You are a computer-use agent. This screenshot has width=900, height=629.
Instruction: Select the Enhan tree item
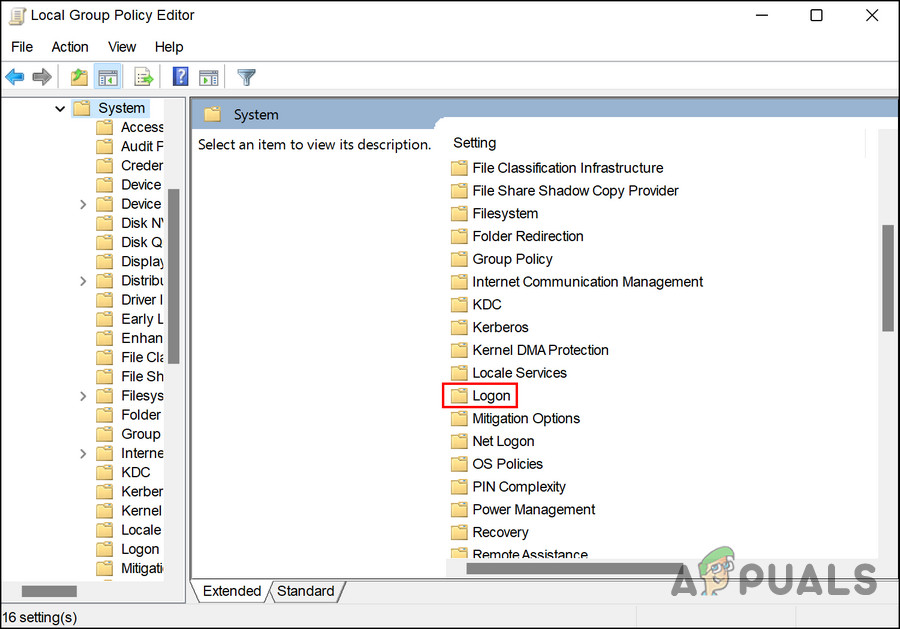pyautogui.click(x=142, y=338)
